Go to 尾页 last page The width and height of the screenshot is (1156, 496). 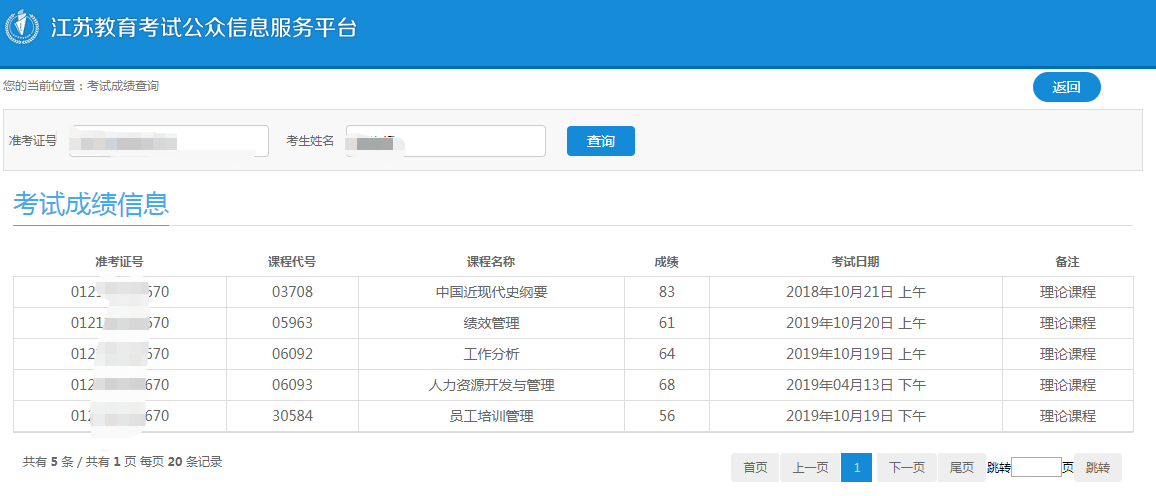961,467
